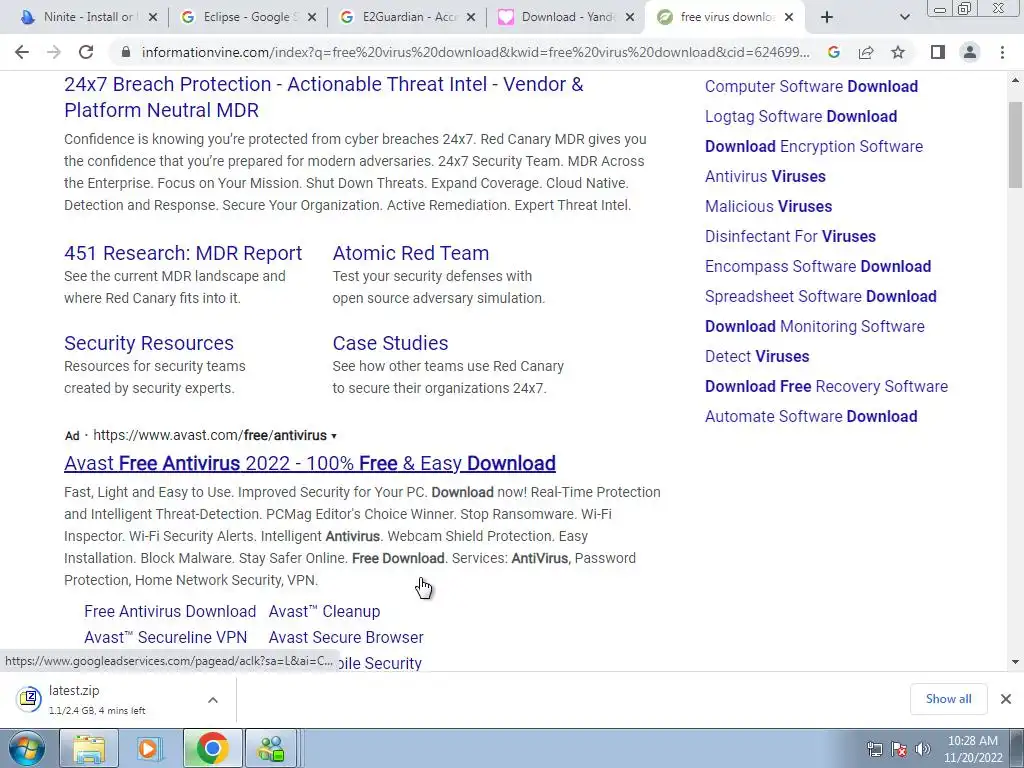Click the vertical scrollbar thumb

[x=1016, y=145]
